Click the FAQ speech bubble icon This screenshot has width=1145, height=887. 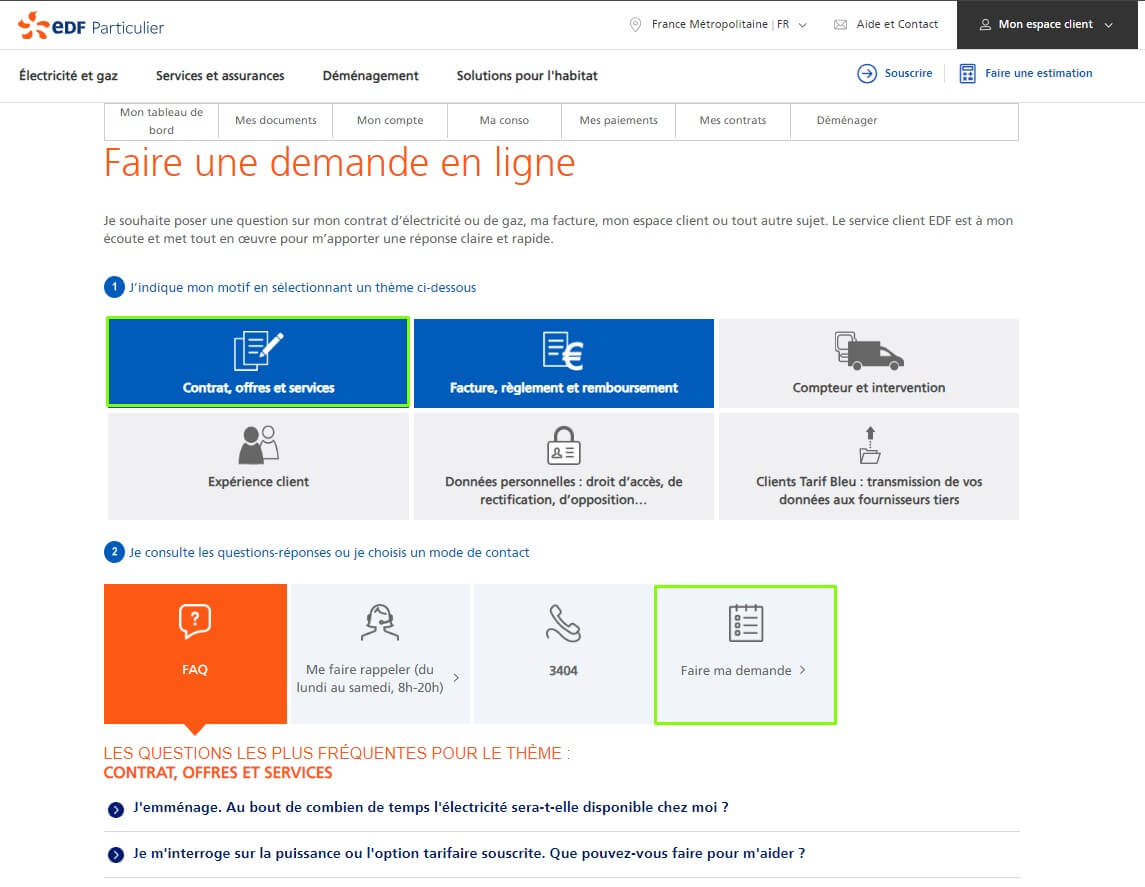point(194,622)
